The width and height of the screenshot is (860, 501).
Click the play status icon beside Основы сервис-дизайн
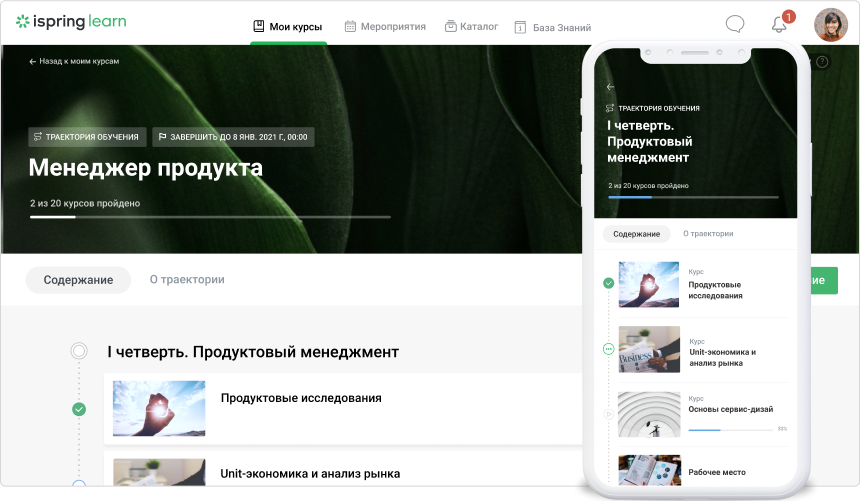coord(608,413)
